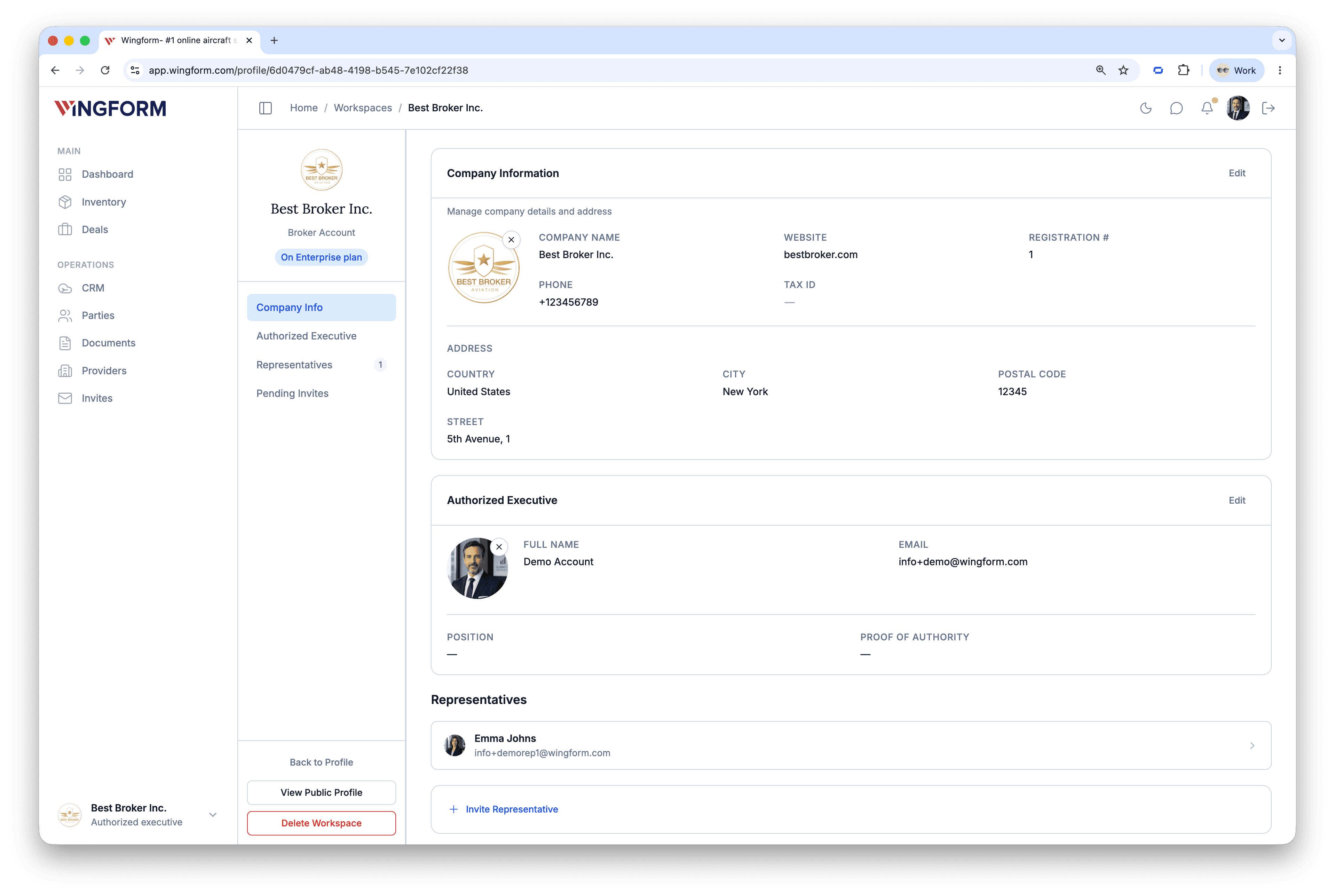
Task: Toggle the sidebar panel icon
Action: pyautogui.click(x=265, y=108)
